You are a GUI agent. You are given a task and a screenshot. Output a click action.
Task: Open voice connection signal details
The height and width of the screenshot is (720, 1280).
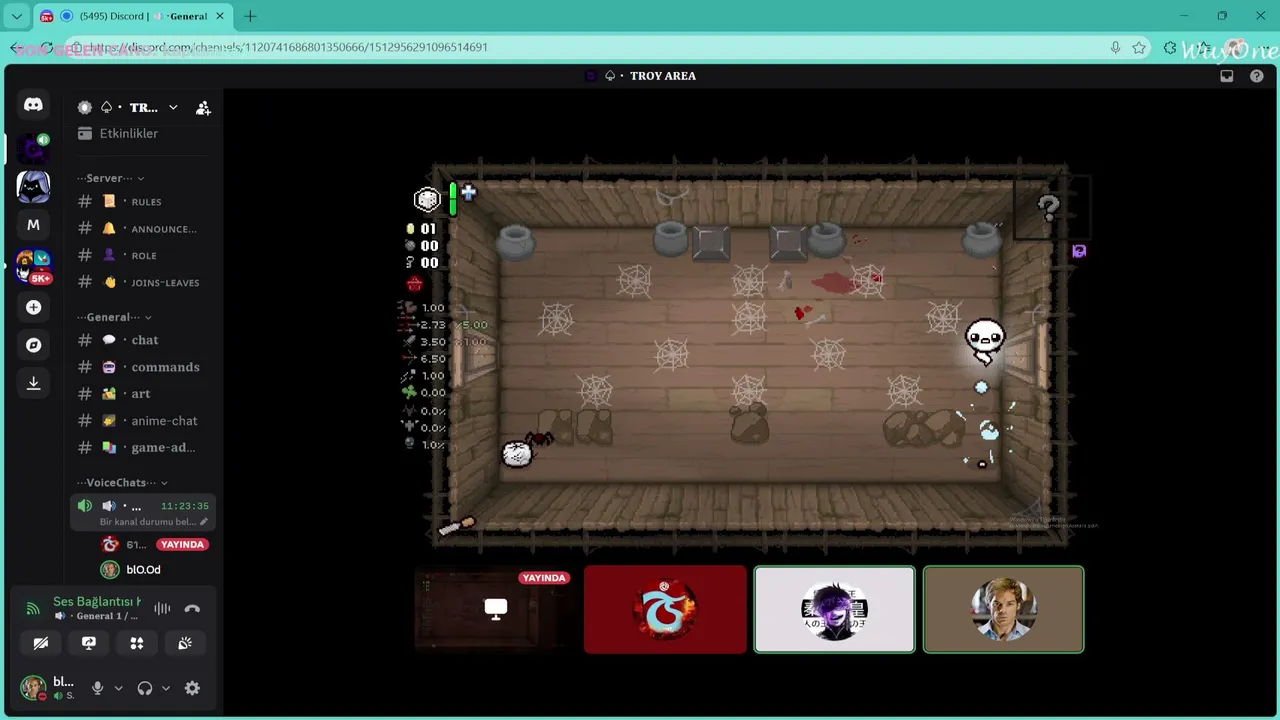[33, 608]
